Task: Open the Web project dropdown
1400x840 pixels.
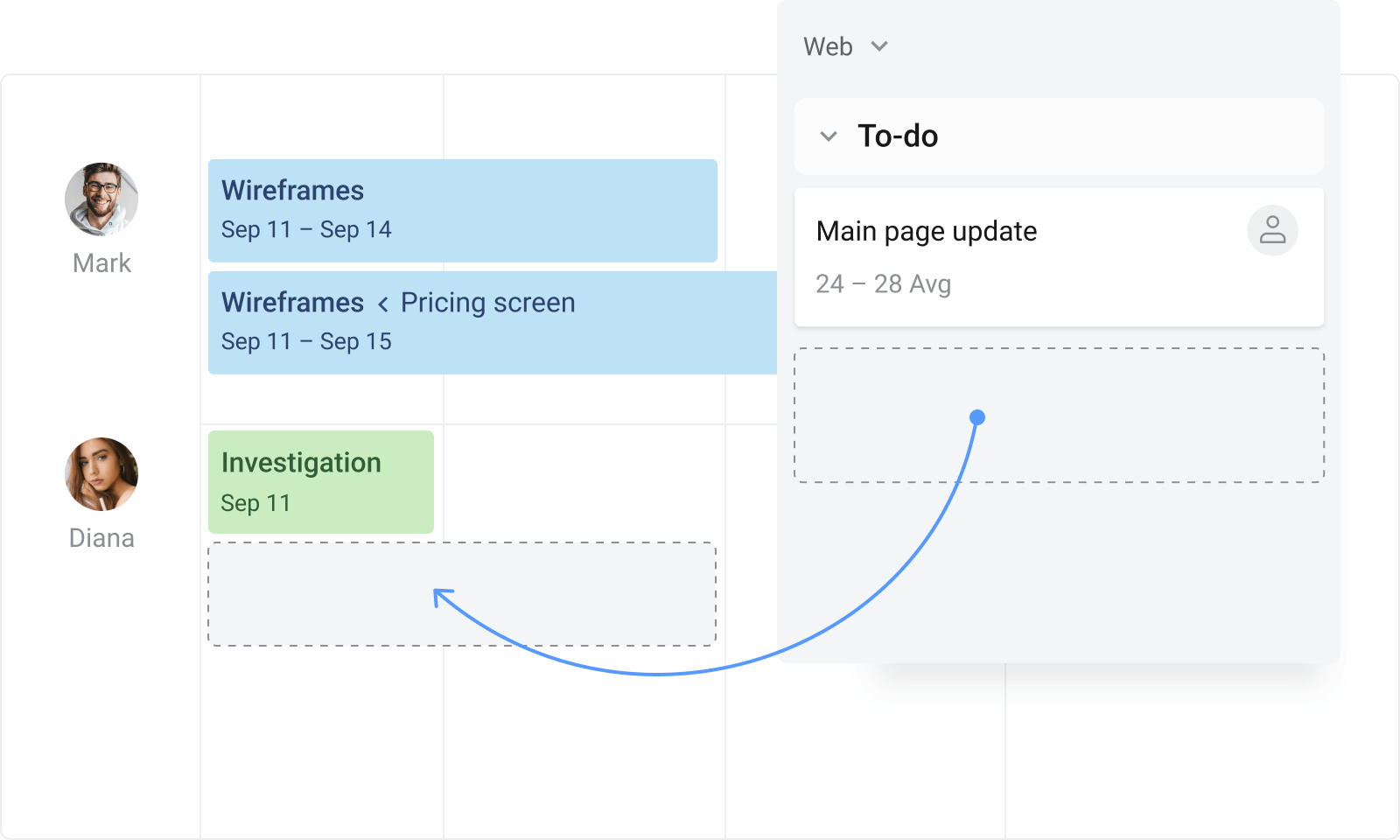Action: pyautogui.click(x=846, y=47)
